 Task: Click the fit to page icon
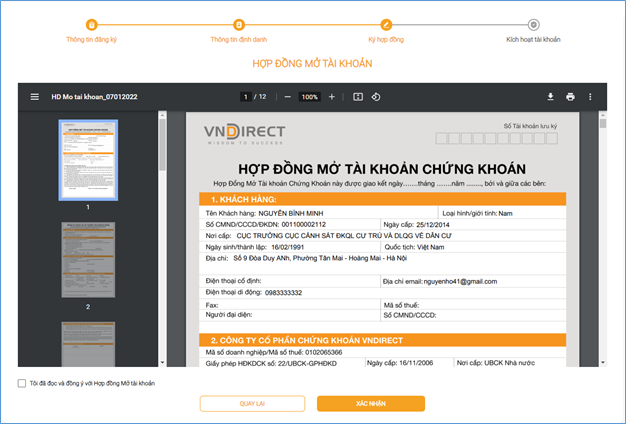tap(358, 97)
